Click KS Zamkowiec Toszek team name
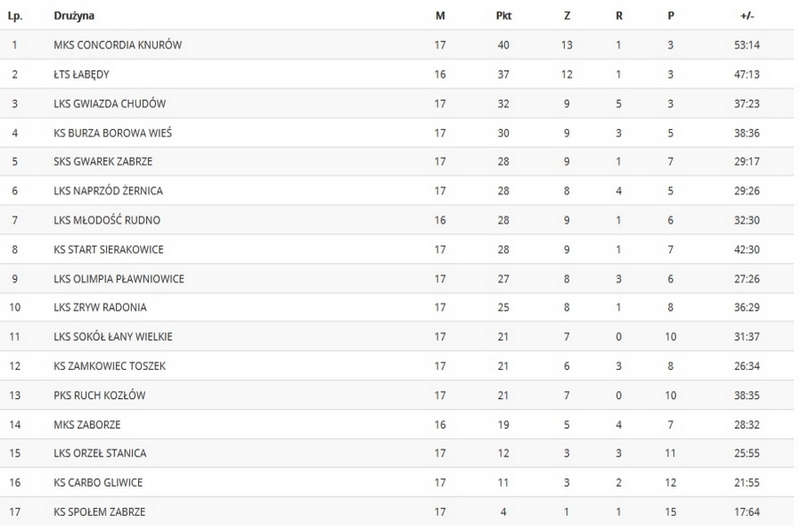Image resolution: width=800 pixels, height=531 pixels. [103, 366]
